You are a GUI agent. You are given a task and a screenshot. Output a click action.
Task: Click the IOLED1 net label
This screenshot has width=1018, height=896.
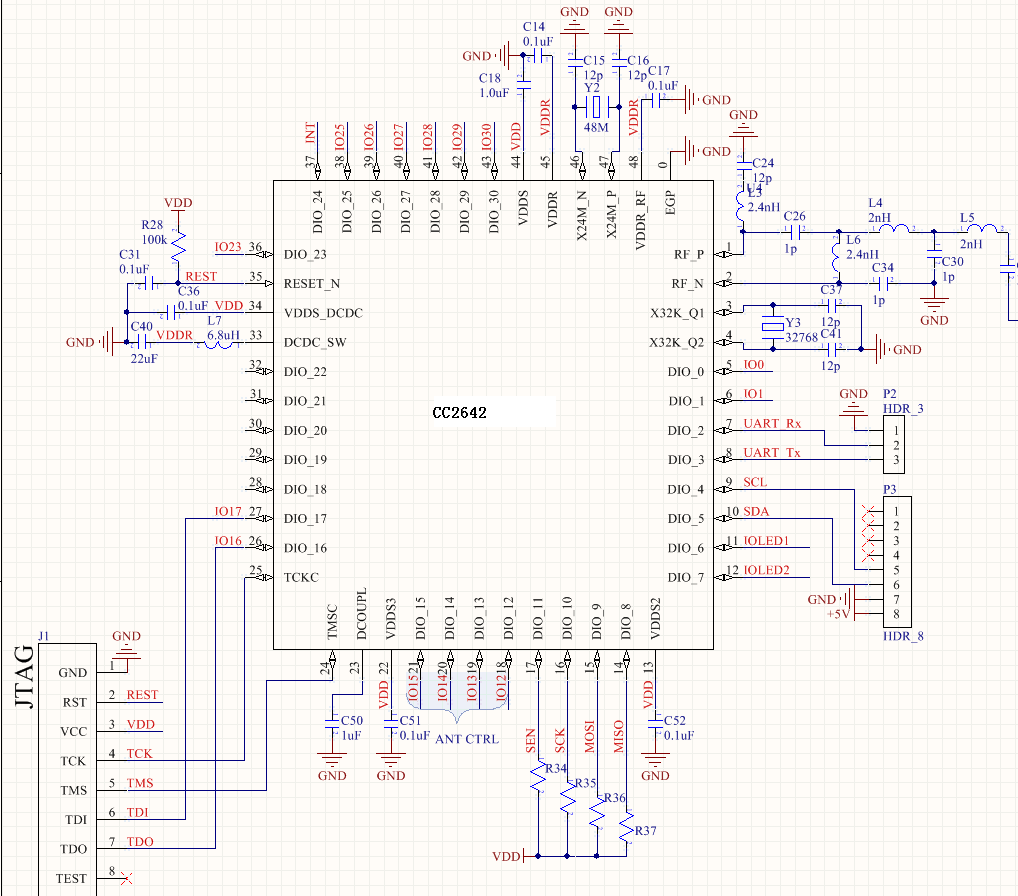(766, 540)
